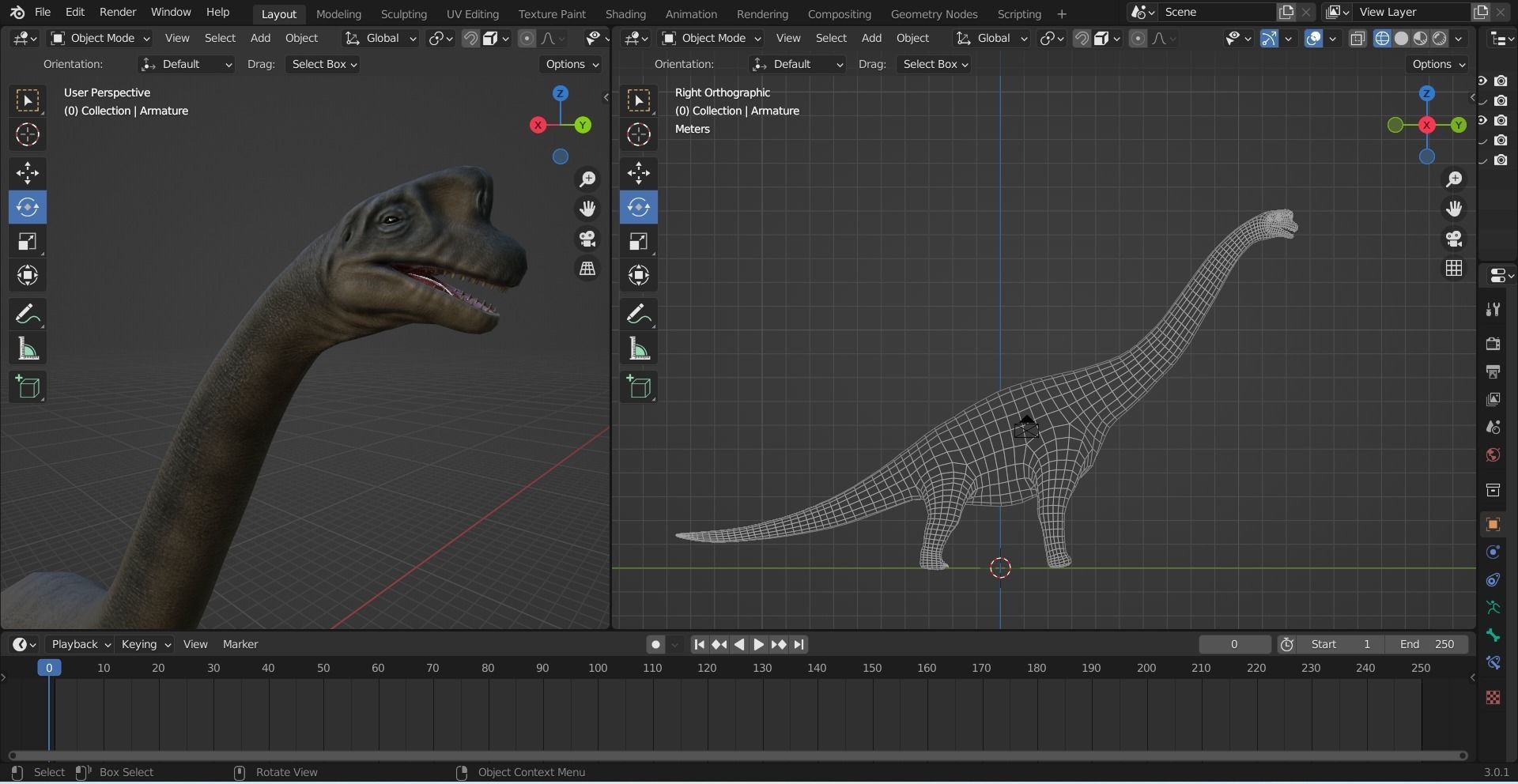Screen dimensions: 1518x784
Task: Select the Transform tool in left viewport
Action: pyautogui.click(x=28, y=275)
